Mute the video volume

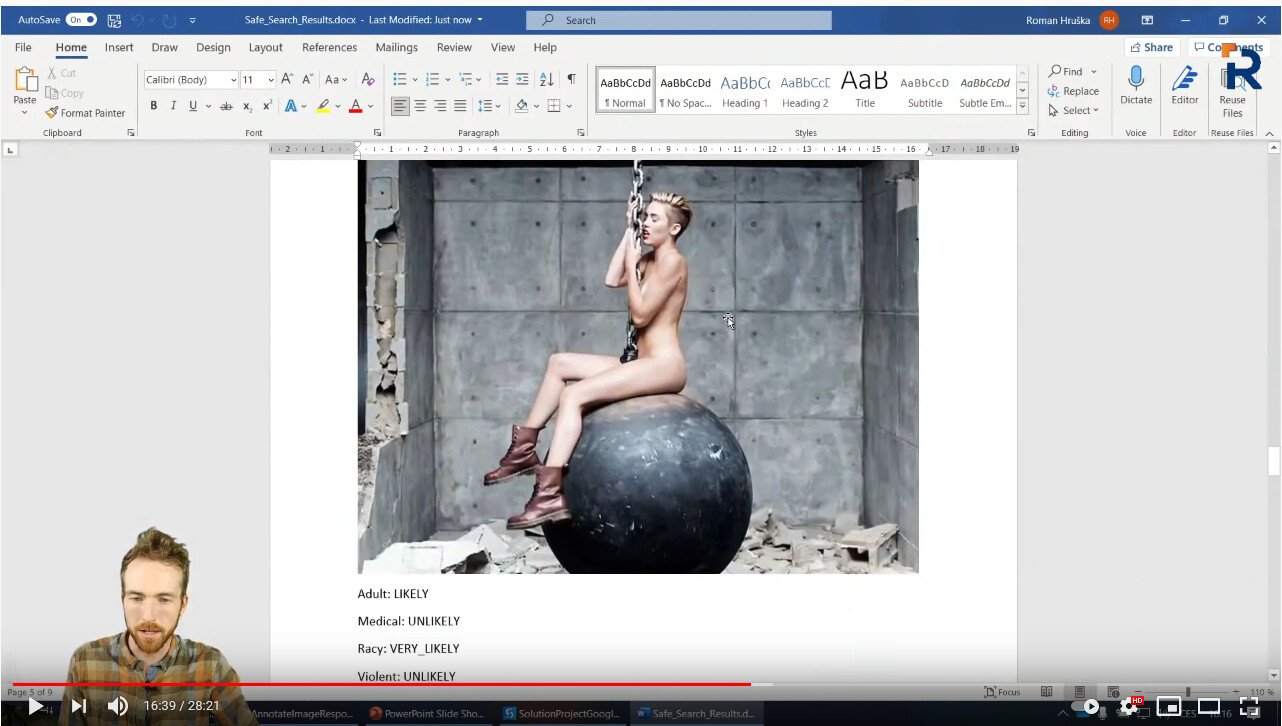point(118,706)
